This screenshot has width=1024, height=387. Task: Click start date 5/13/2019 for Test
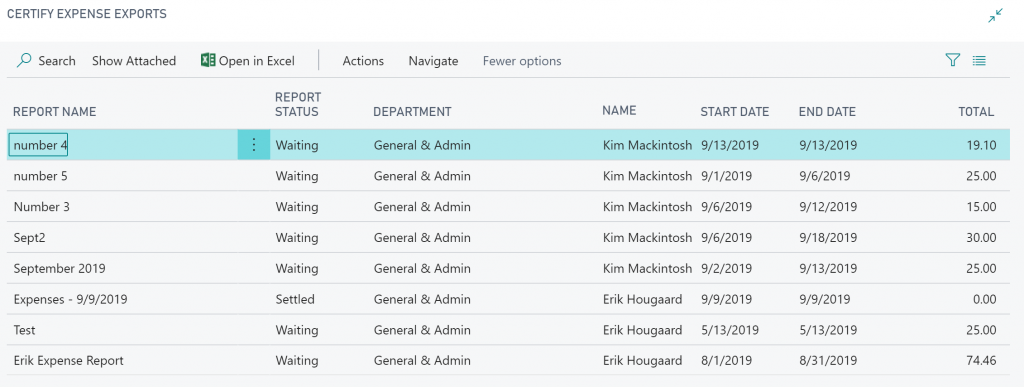[729, 330]
